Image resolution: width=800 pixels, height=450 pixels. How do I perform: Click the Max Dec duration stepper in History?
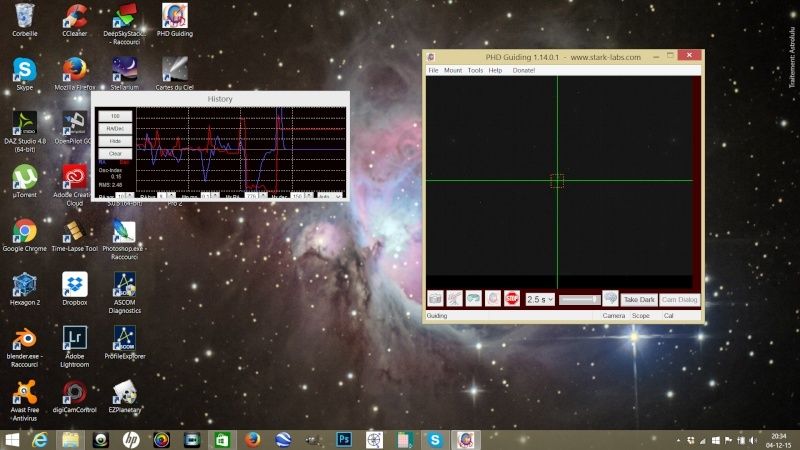[309, 196]
